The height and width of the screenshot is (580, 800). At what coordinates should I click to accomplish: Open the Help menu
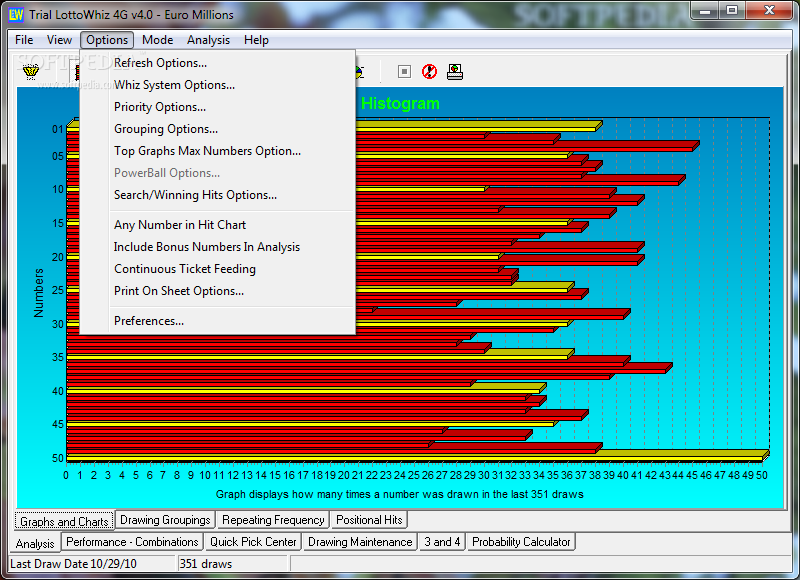click(x=256, y=40)
